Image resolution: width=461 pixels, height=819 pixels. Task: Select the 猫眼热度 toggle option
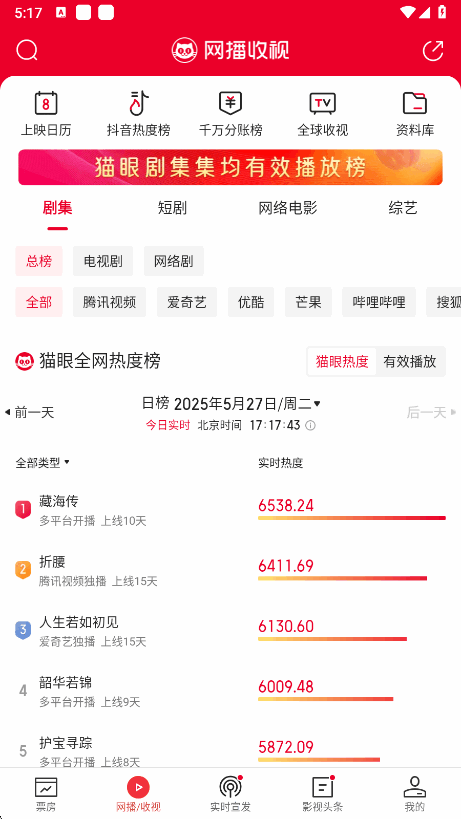pos(342,361)
